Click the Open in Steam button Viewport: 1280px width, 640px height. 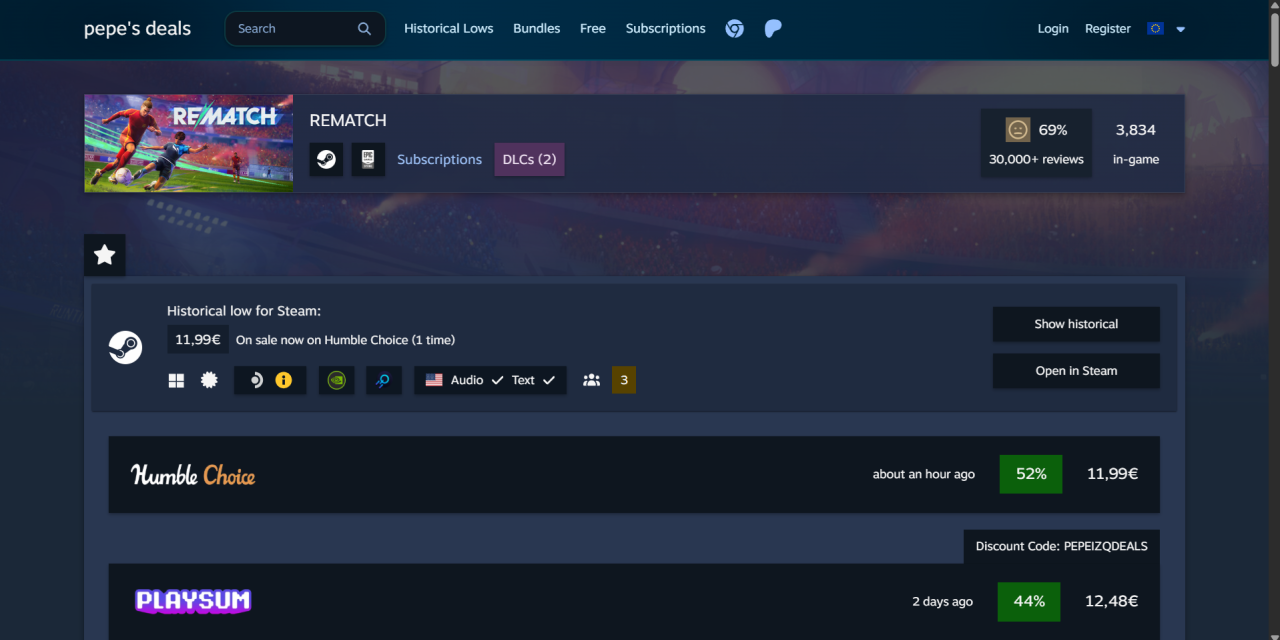pos(1076,371)
